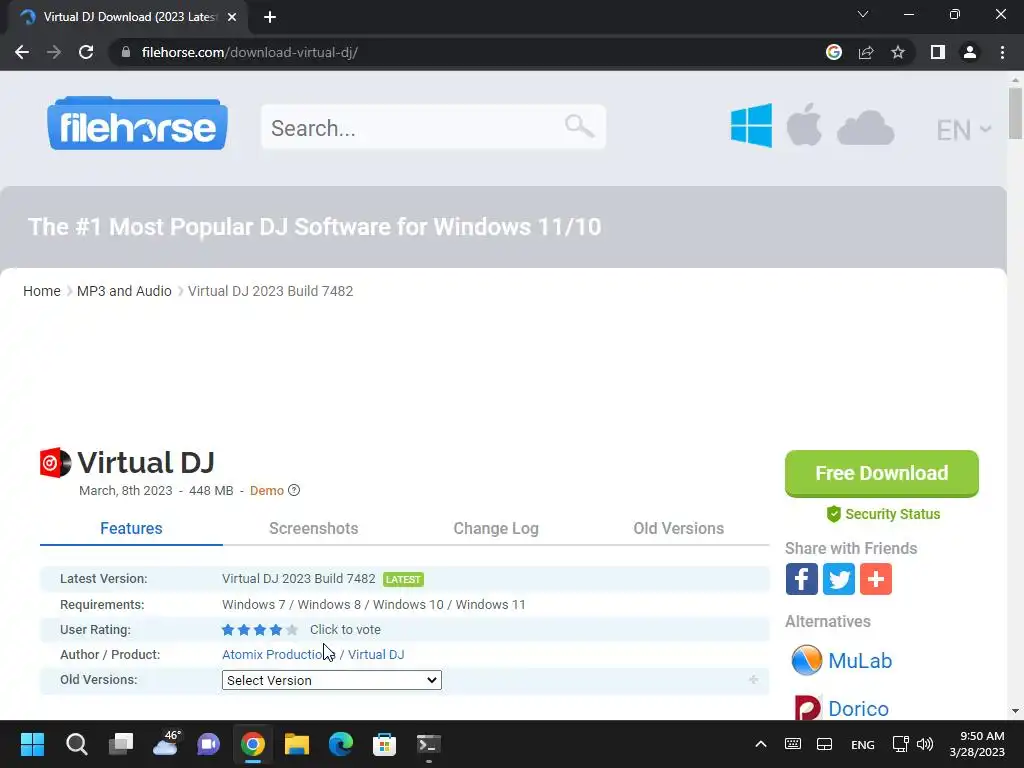Open taskbar Search

(x=76, y=744)
